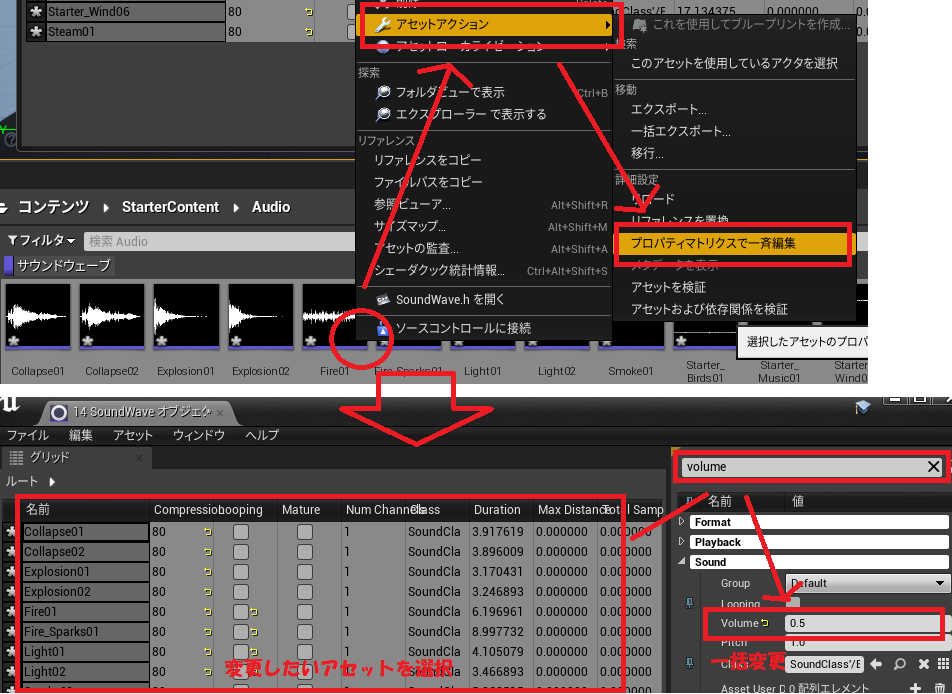Add element with plus icon in Asset User Data
This screenshot has height=694, width=952.
click(x=915, y=687)
